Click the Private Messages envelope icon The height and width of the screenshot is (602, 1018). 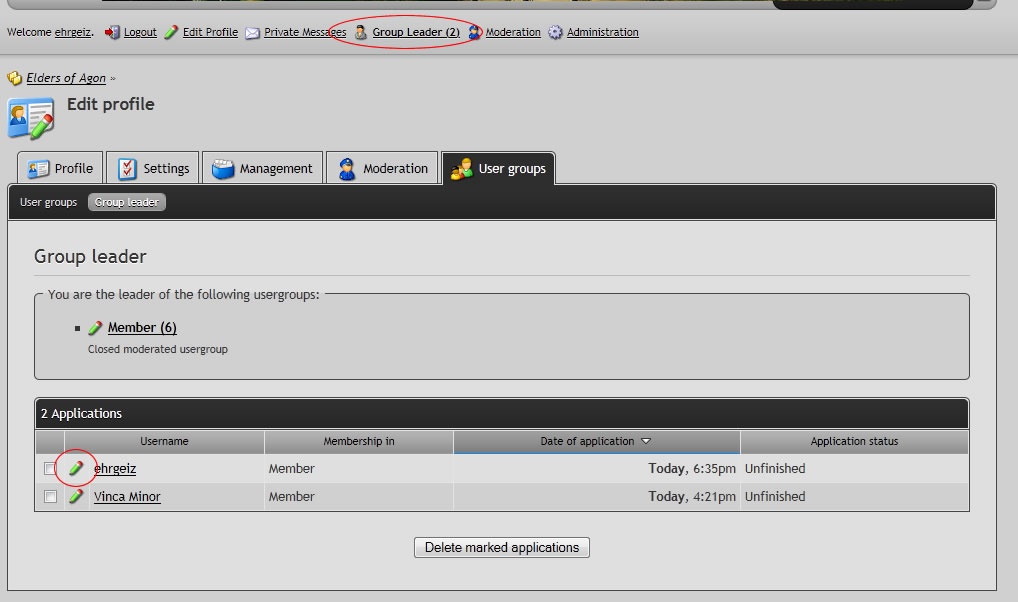pyautogui.click(x=253, y=33)
